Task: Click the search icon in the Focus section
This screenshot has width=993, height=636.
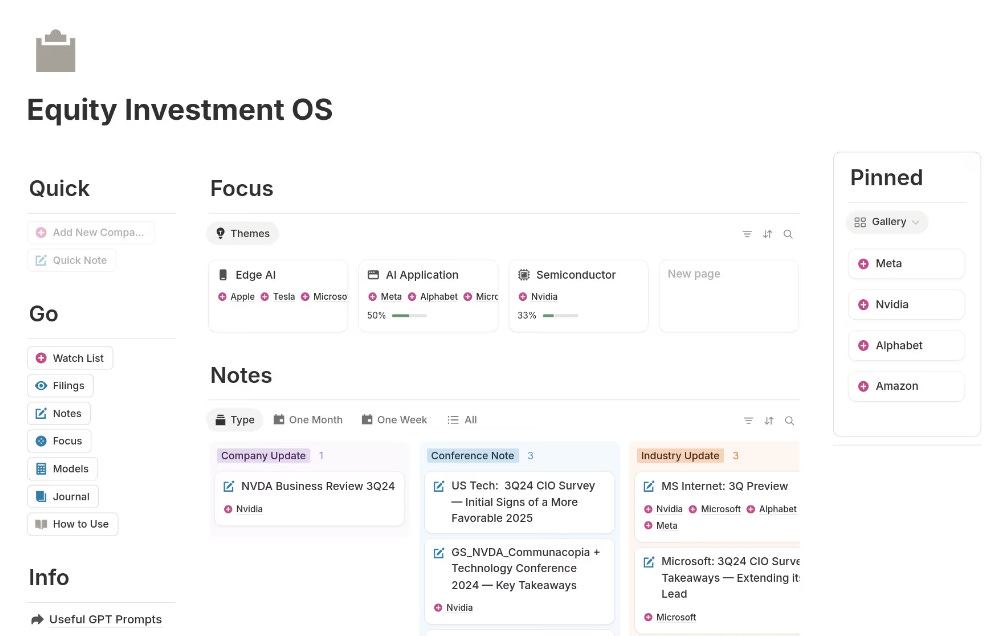Action: (x=788, y=234)
